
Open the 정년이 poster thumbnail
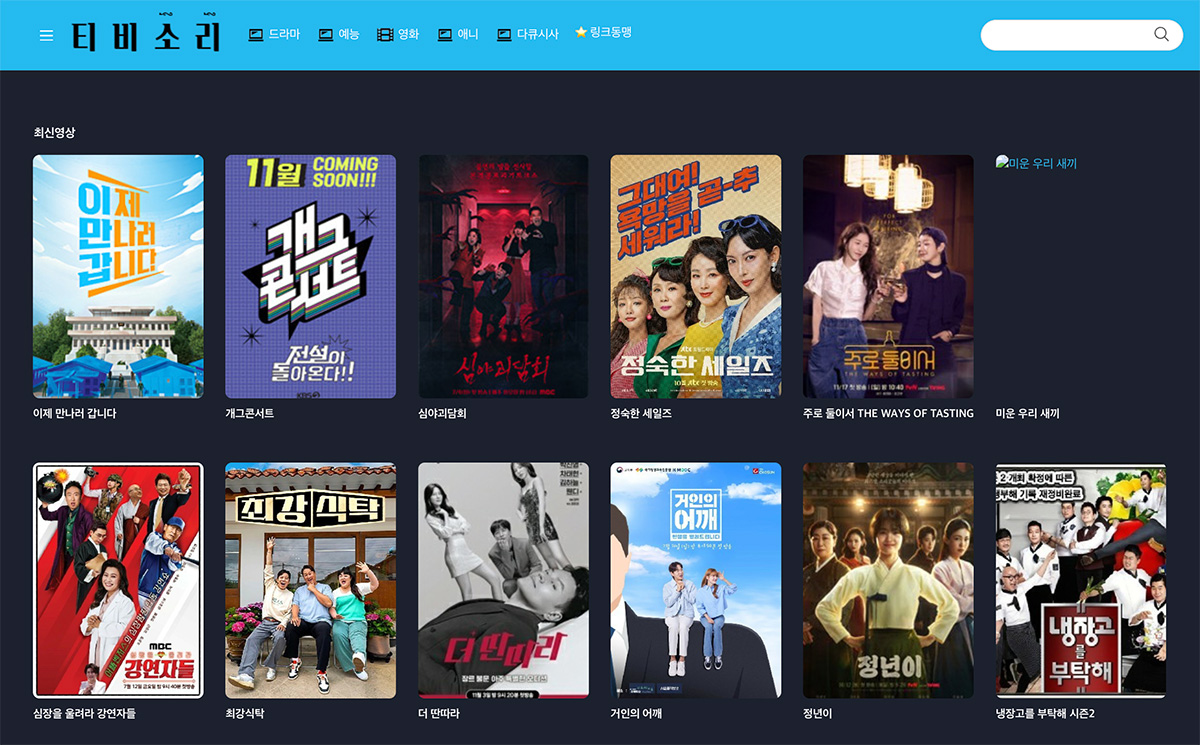[x=888, y=580]
